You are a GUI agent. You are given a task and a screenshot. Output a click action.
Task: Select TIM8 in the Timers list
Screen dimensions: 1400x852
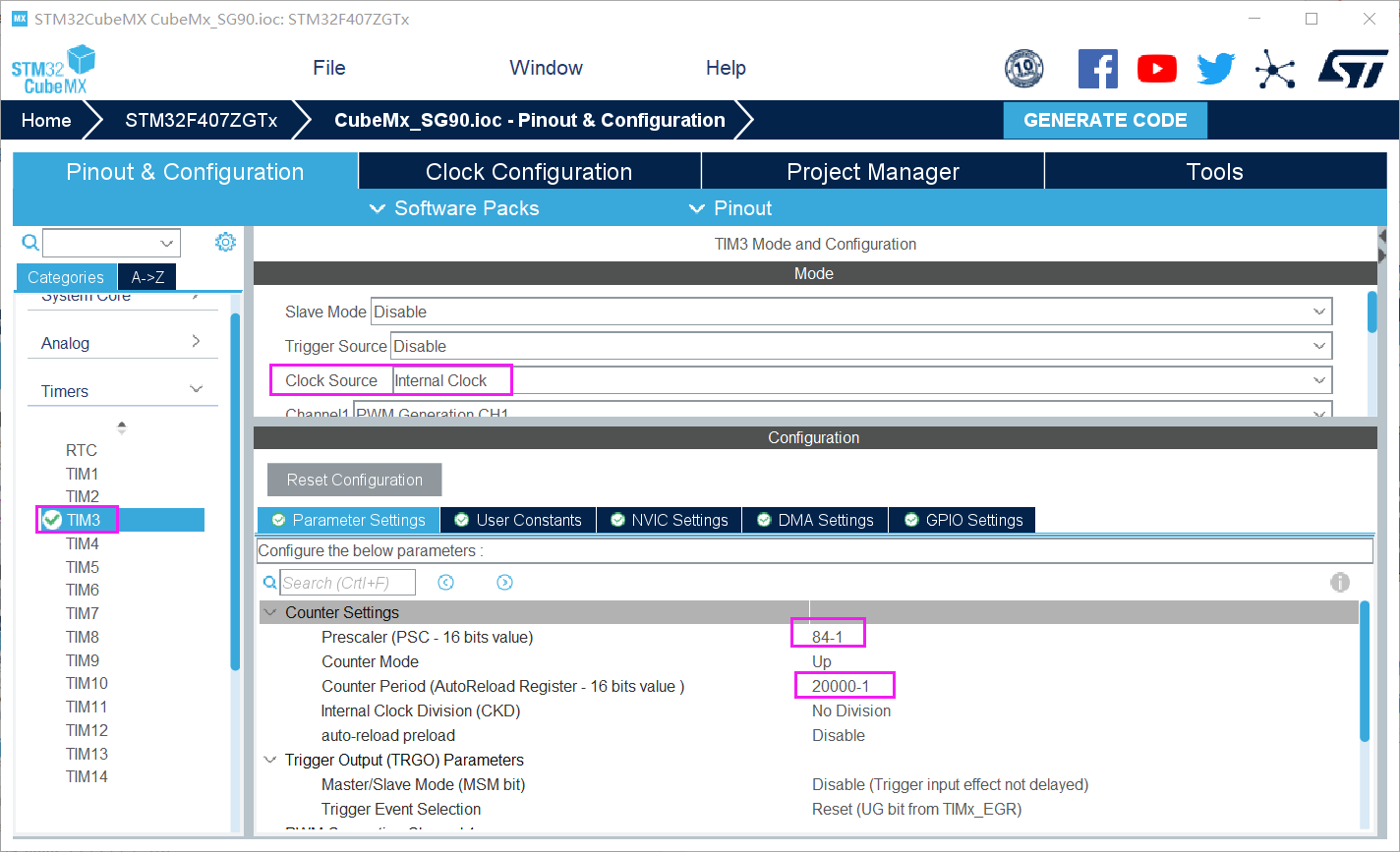tap(83, 637)
